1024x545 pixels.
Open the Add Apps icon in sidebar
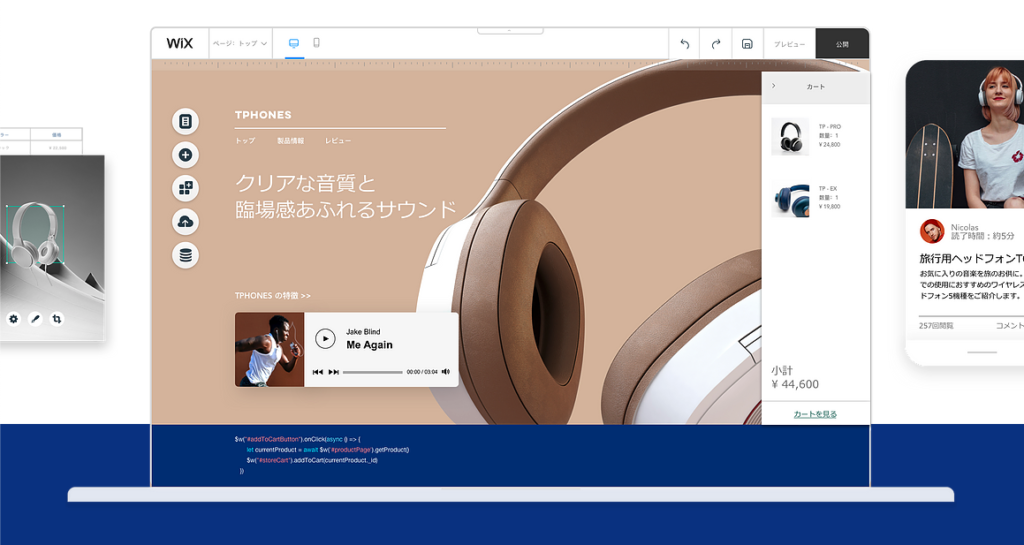click(x=185, y=188)
